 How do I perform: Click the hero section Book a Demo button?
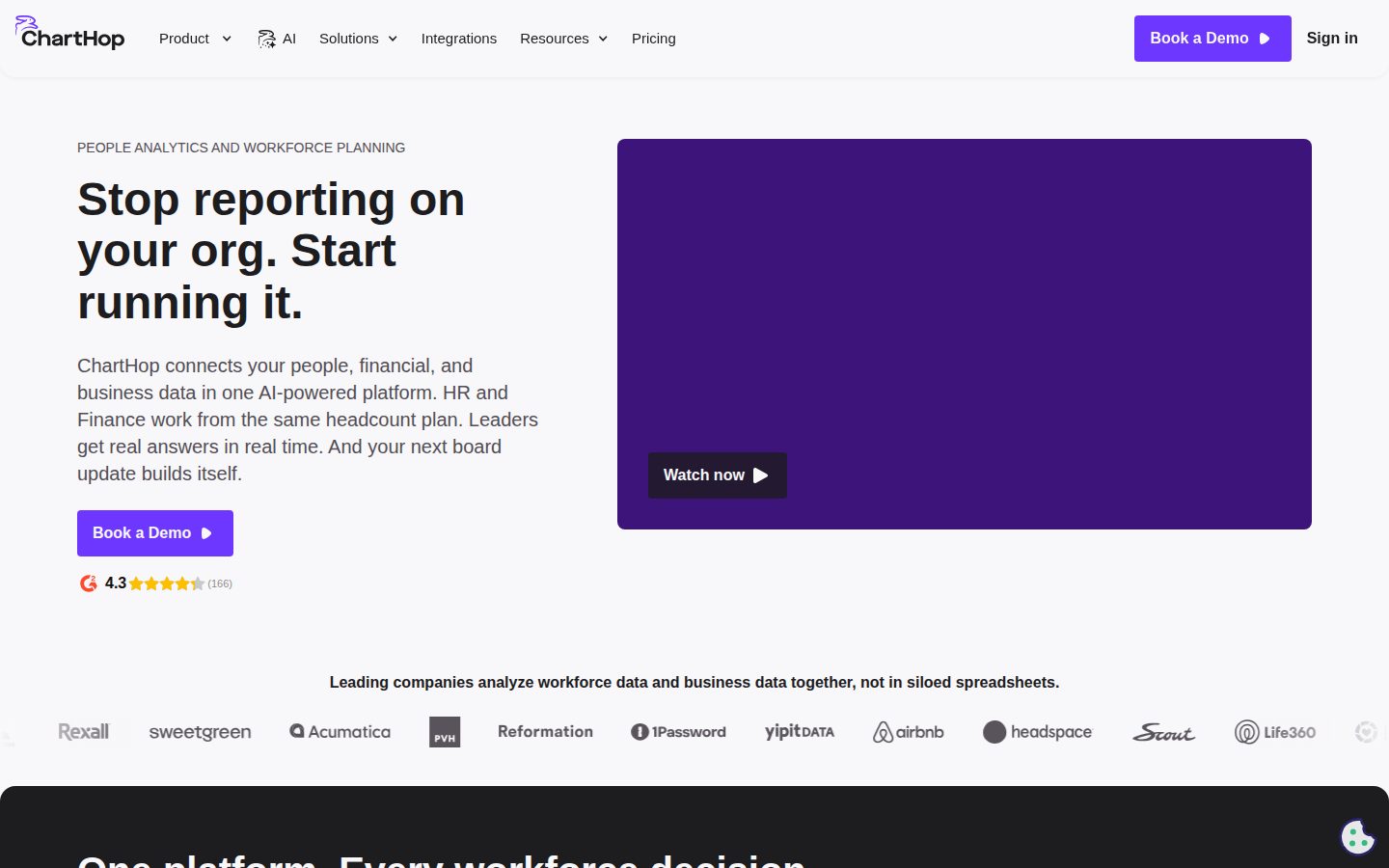click(x=155, y=533)
